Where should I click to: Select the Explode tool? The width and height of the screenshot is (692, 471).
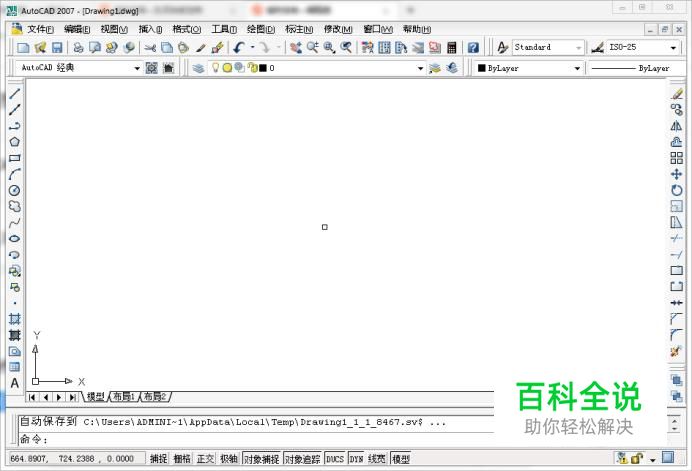677,351
